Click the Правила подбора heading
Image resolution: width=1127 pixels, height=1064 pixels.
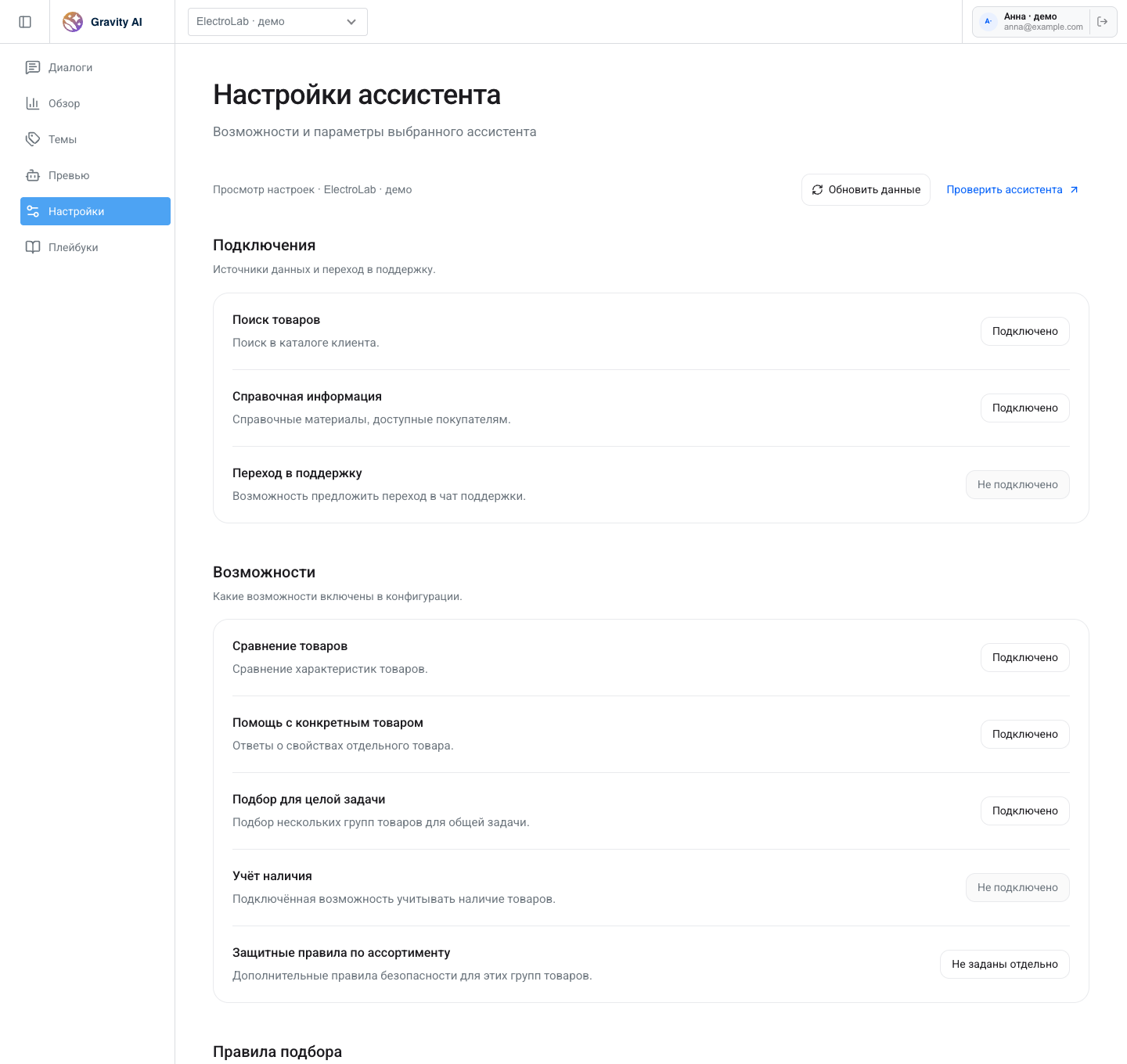click(278, 1052)
